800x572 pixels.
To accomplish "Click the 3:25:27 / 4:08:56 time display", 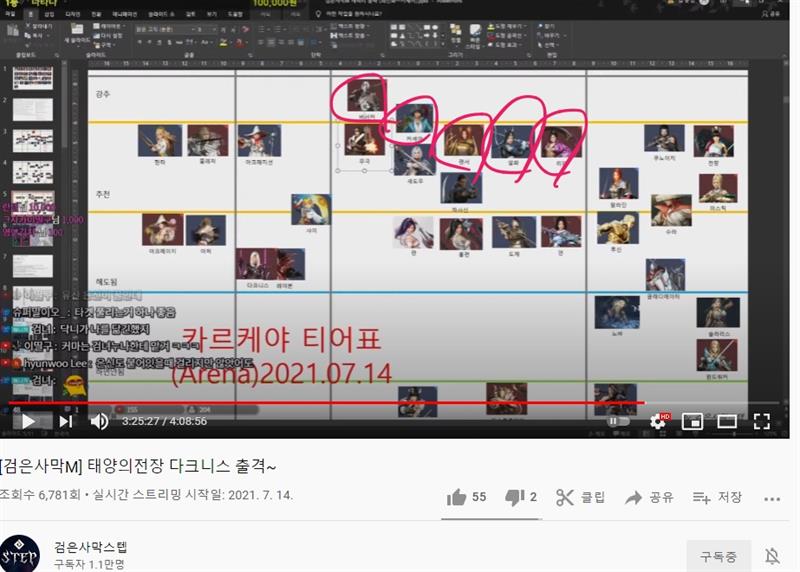I will [x=164, y=421].
